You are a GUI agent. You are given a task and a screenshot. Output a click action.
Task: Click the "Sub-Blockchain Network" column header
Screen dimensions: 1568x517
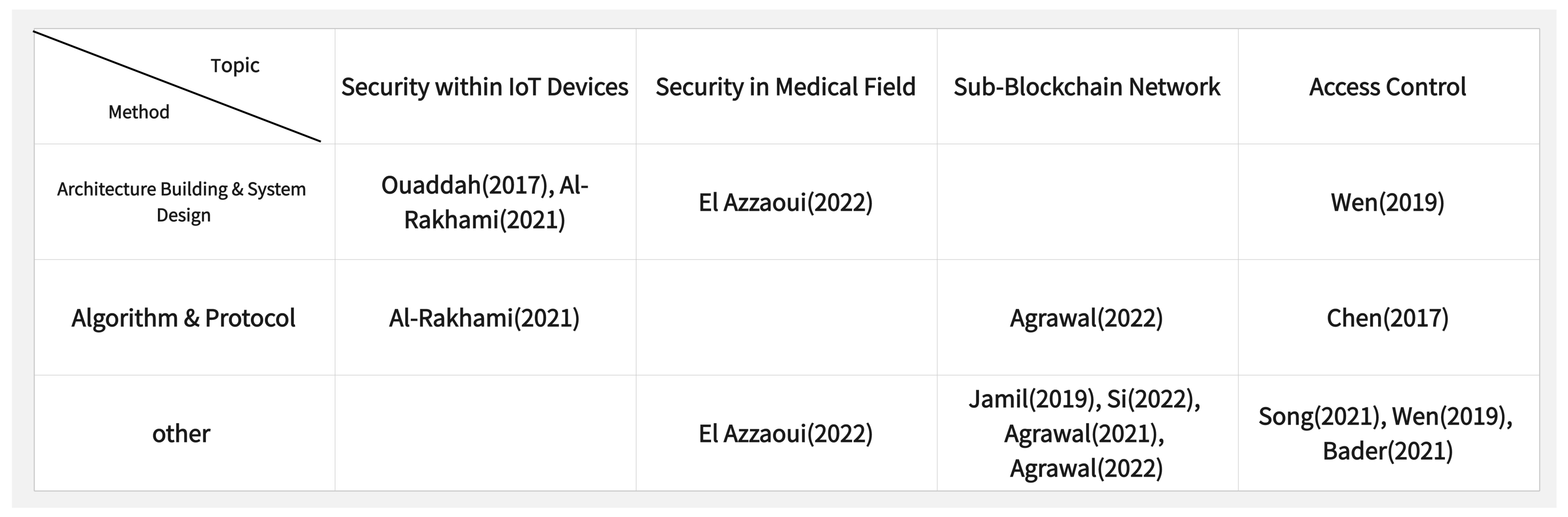tap(1087, 87)
